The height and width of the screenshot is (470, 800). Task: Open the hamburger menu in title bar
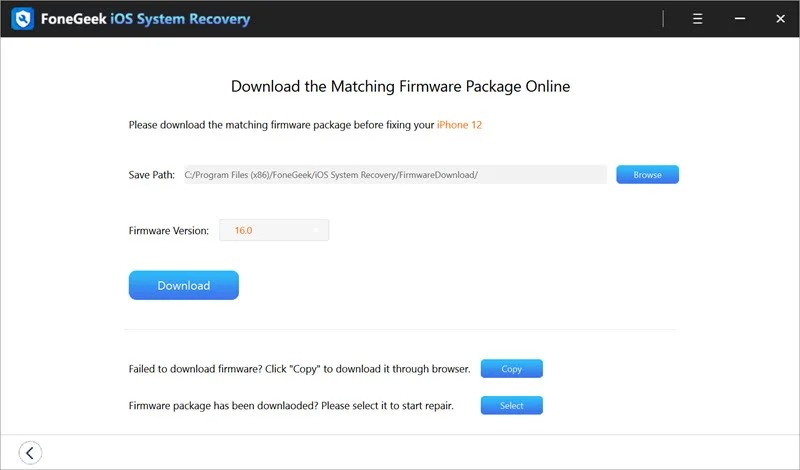pos(698,19)
